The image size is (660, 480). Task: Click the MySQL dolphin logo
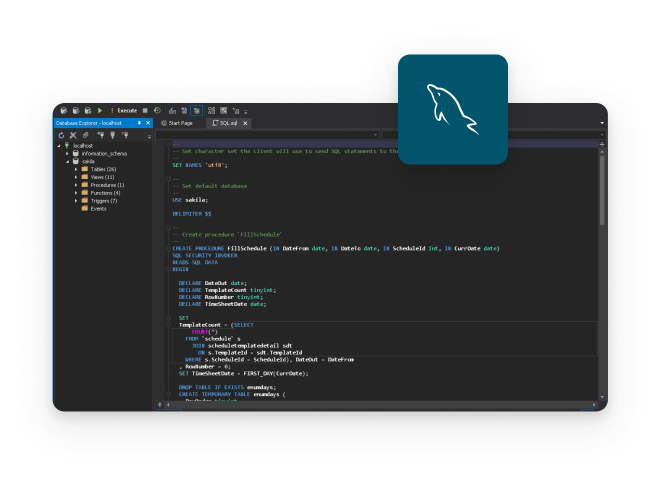pos(452,108)
